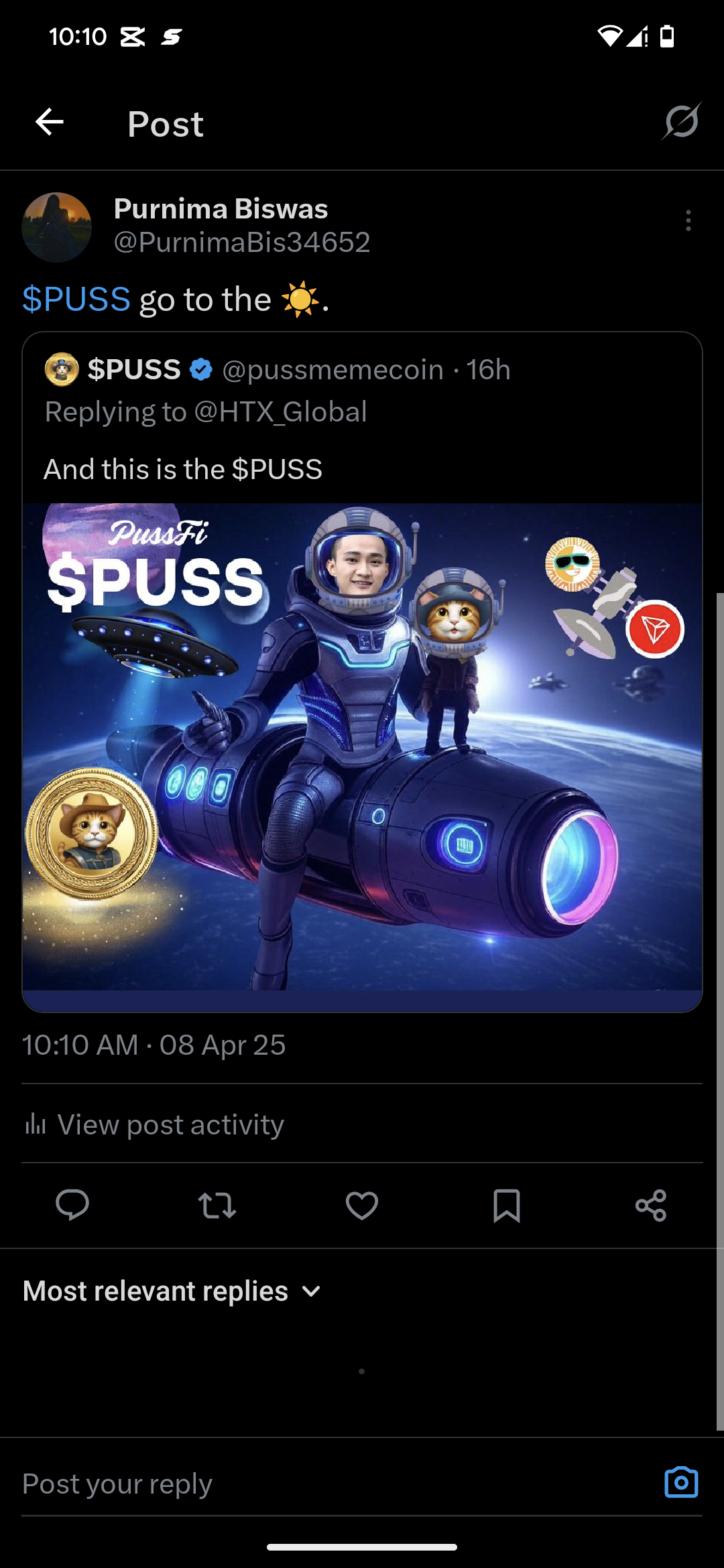Tap the back arrow to leave Post
The width and height of the screenshot is (724, 1568).
pyautogui.click(x=50, y=122)
